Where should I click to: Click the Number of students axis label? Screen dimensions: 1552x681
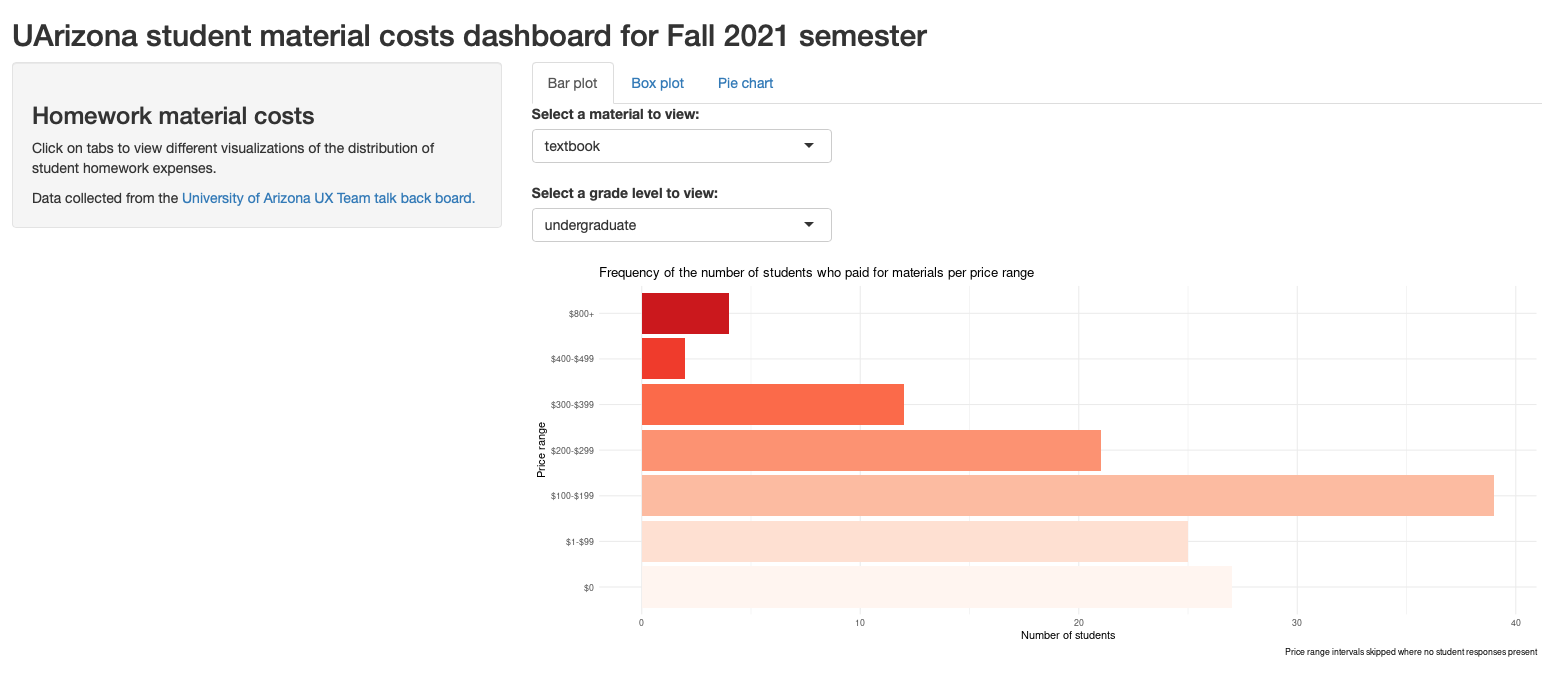1068,635
